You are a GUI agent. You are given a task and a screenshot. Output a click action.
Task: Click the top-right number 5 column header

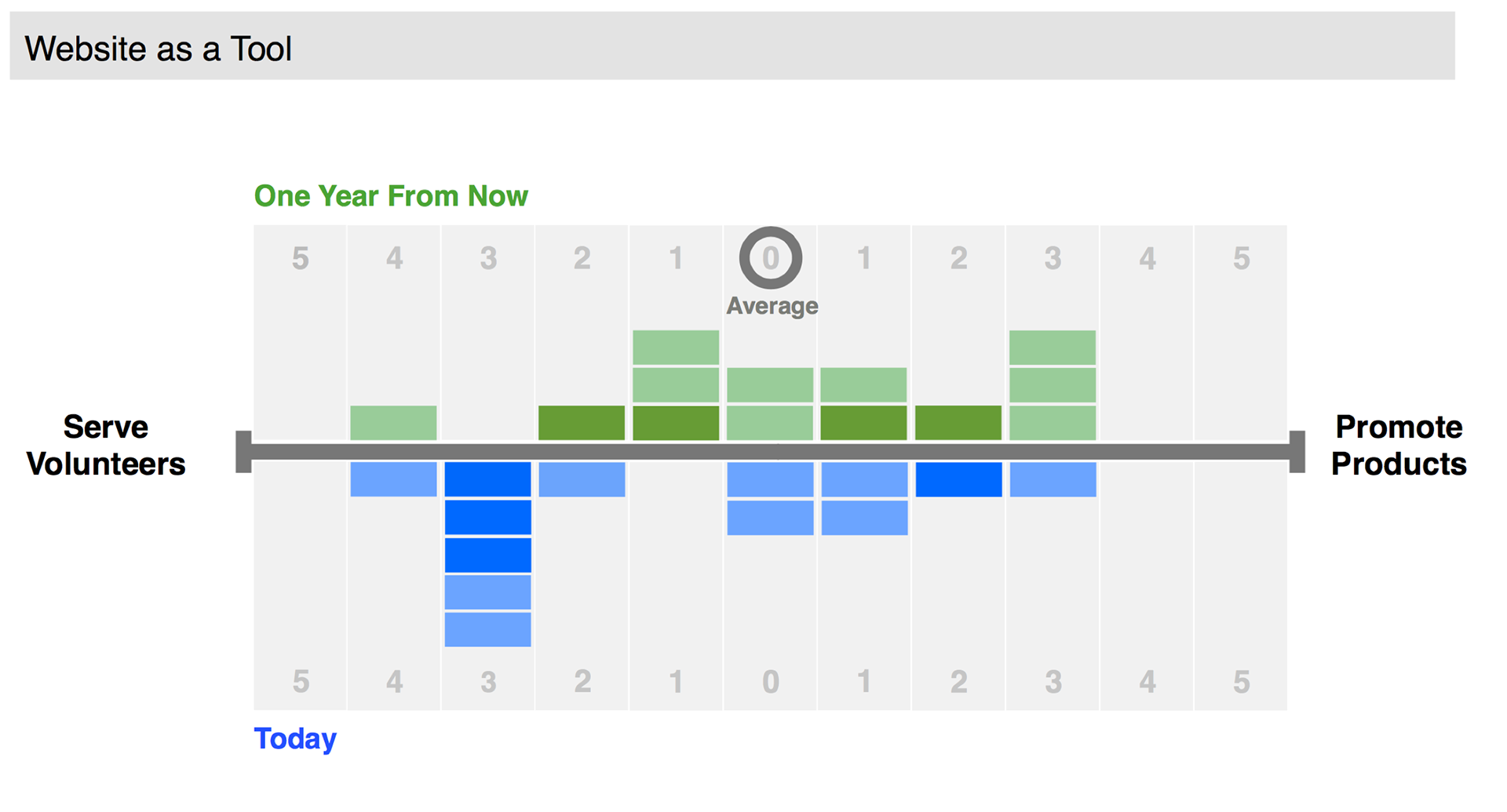coord(1241,258)
